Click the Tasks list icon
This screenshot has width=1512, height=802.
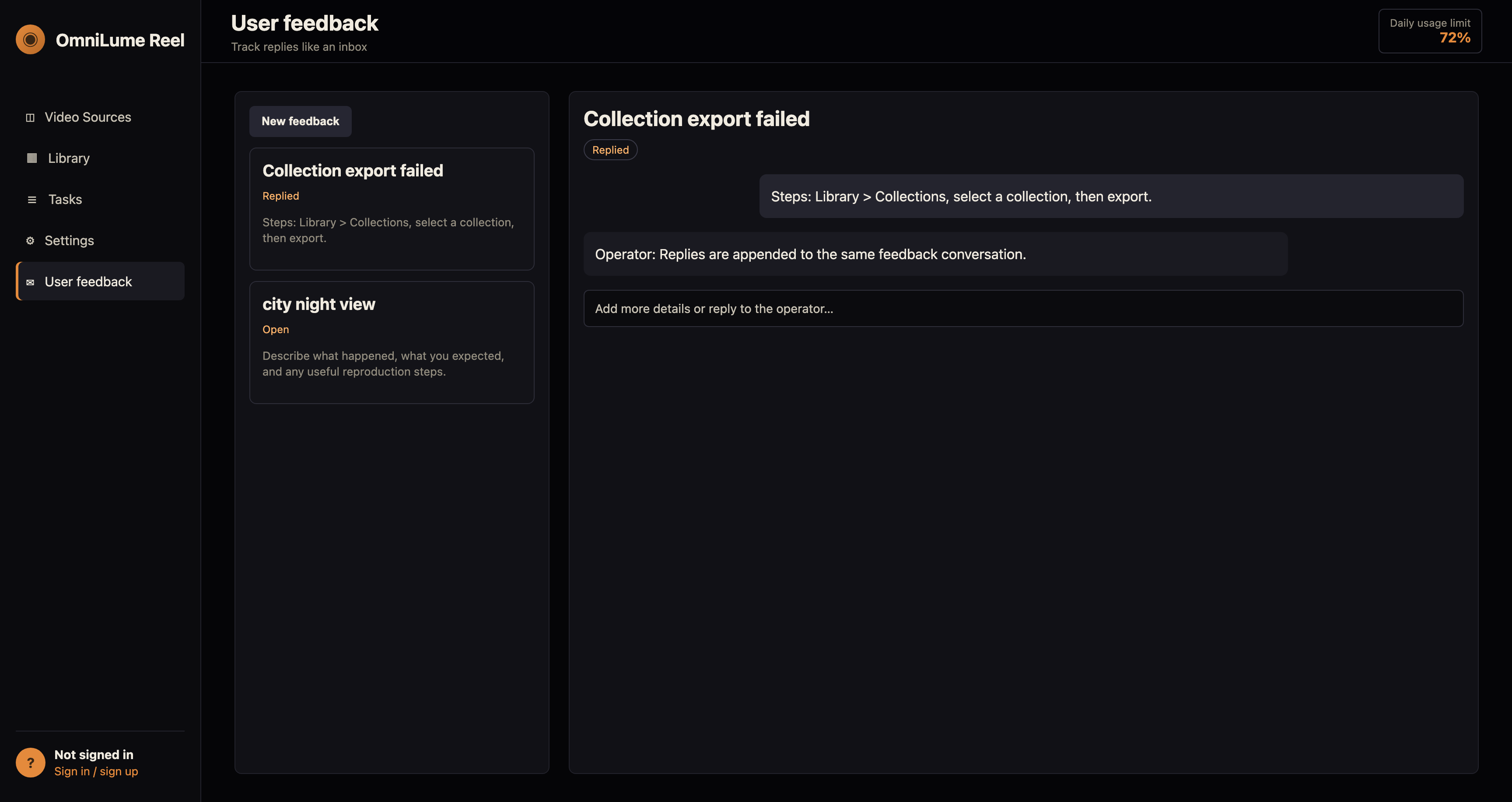(x=31, y=200)
